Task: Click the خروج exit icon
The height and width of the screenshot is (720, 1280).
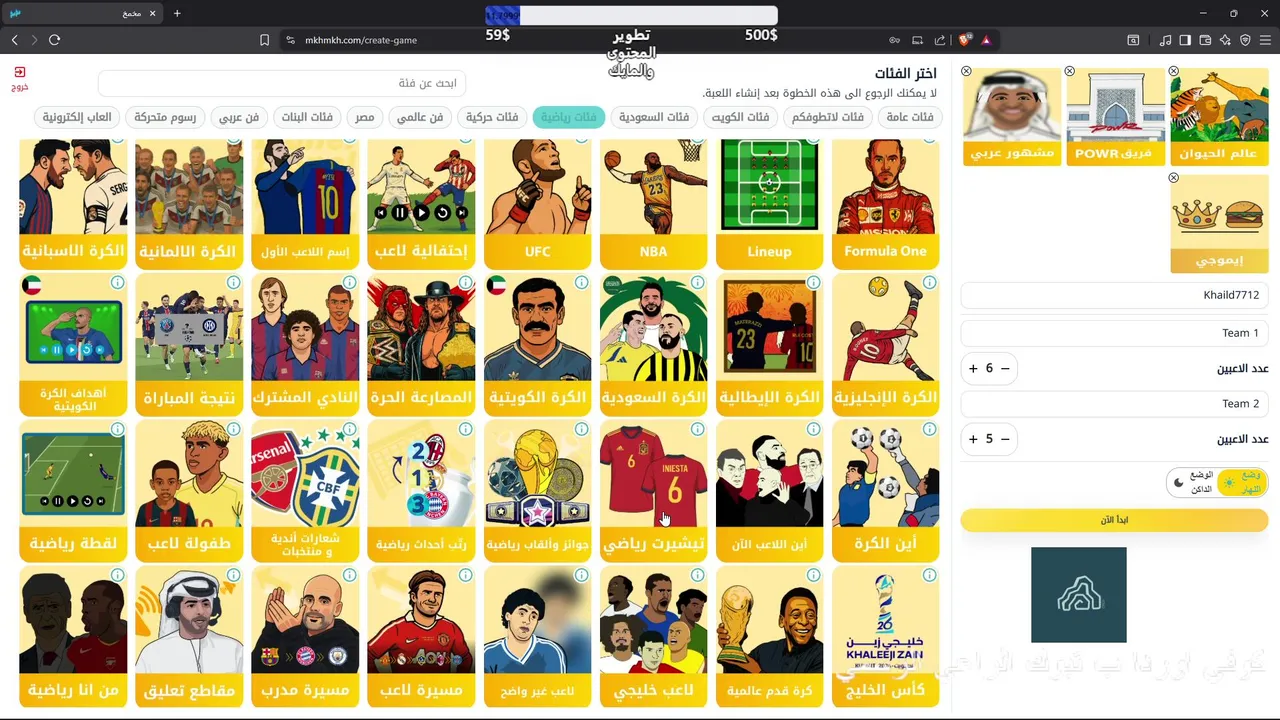Action: coord(20,72)
